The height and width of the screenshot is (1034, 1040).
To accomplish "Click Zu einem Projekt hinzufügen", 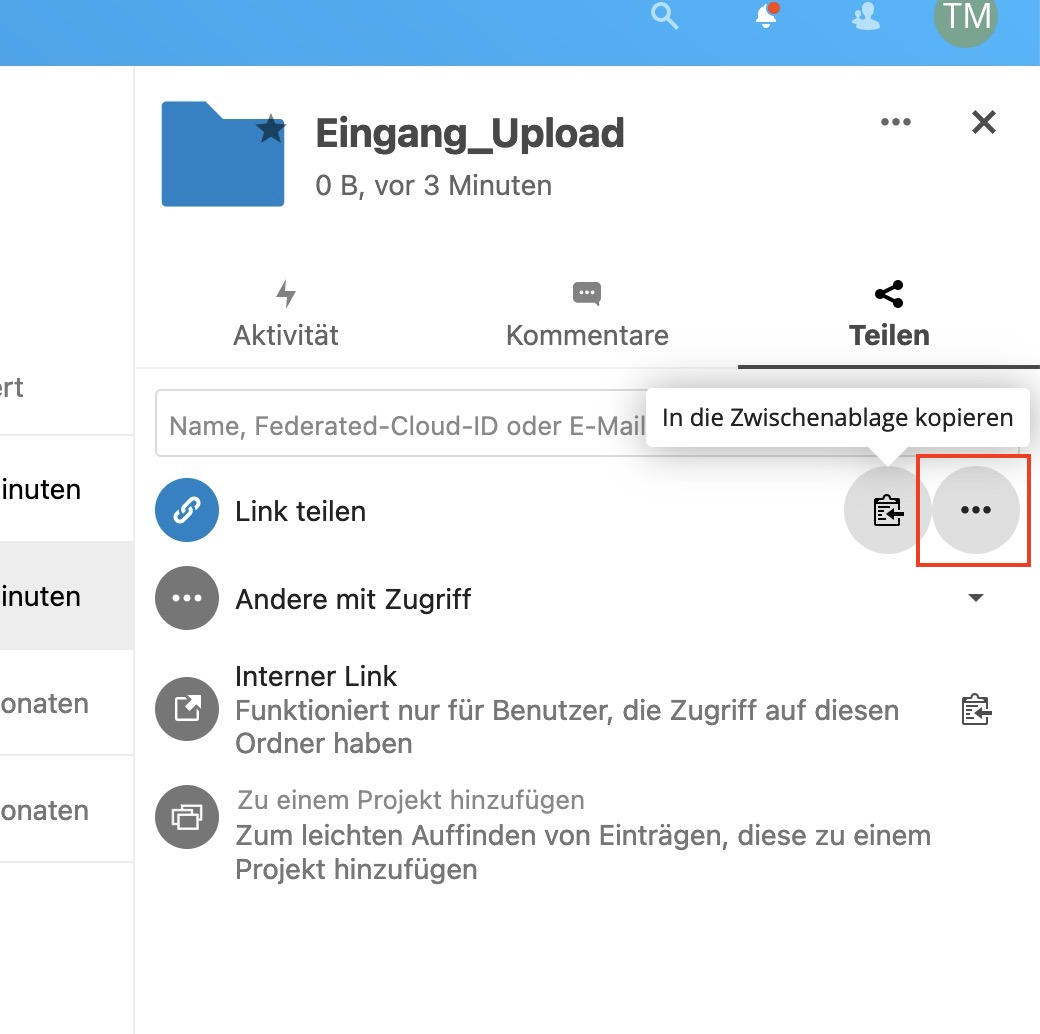I will (x=410, y=800).
